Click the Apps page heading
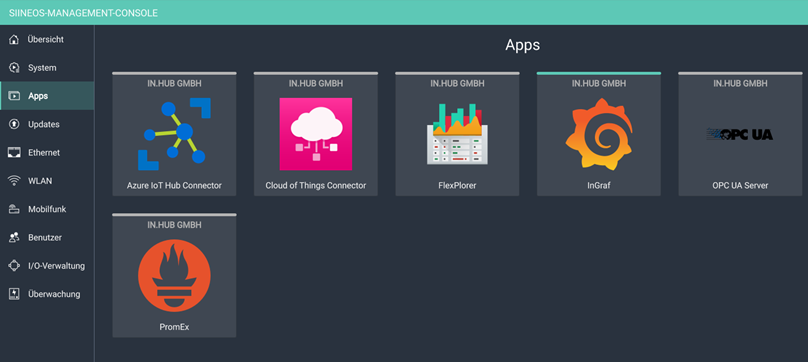 (x=523, y=45)
